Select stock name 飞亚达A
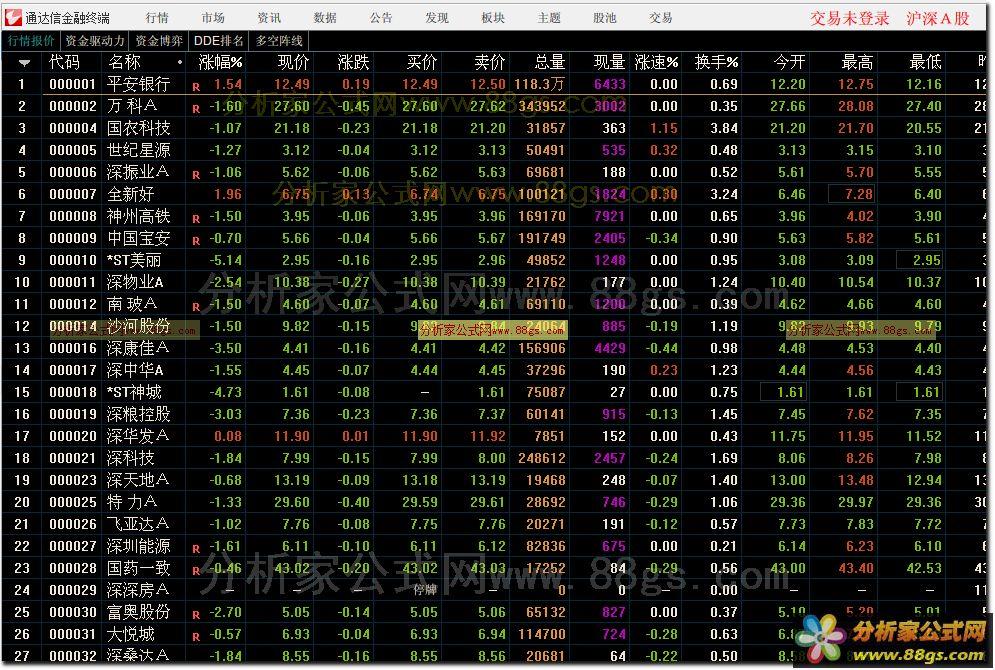Viewport: 995px width, 670px height. pyautogui.click(x=138, y=524)
